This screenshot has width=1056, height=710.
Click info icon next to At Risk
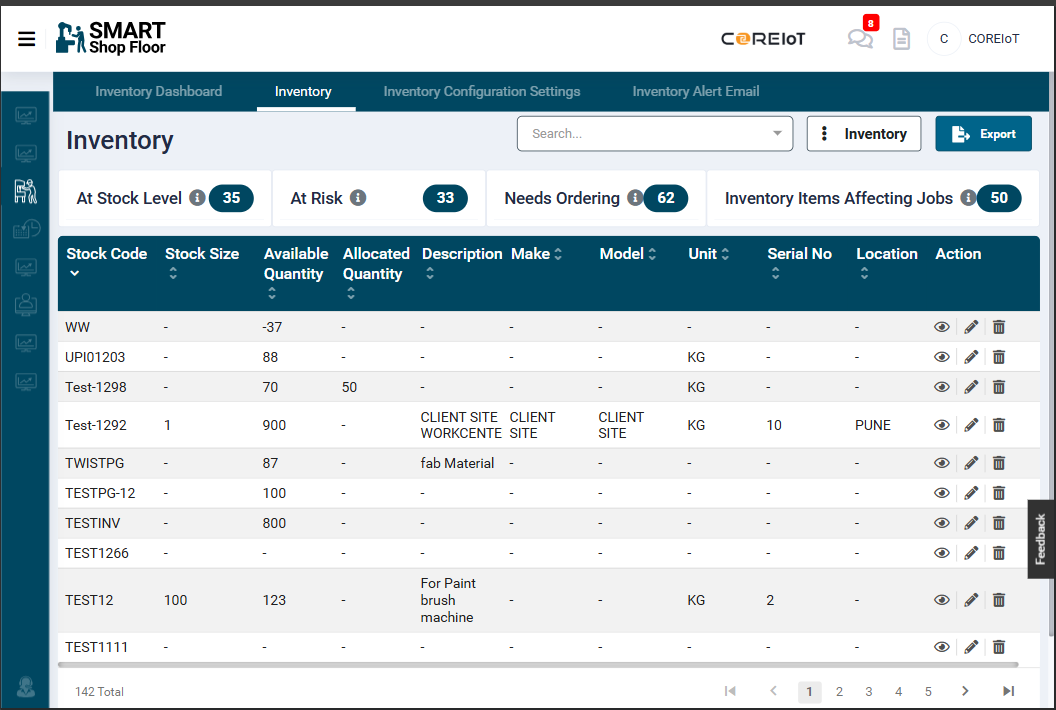point(358,198)
